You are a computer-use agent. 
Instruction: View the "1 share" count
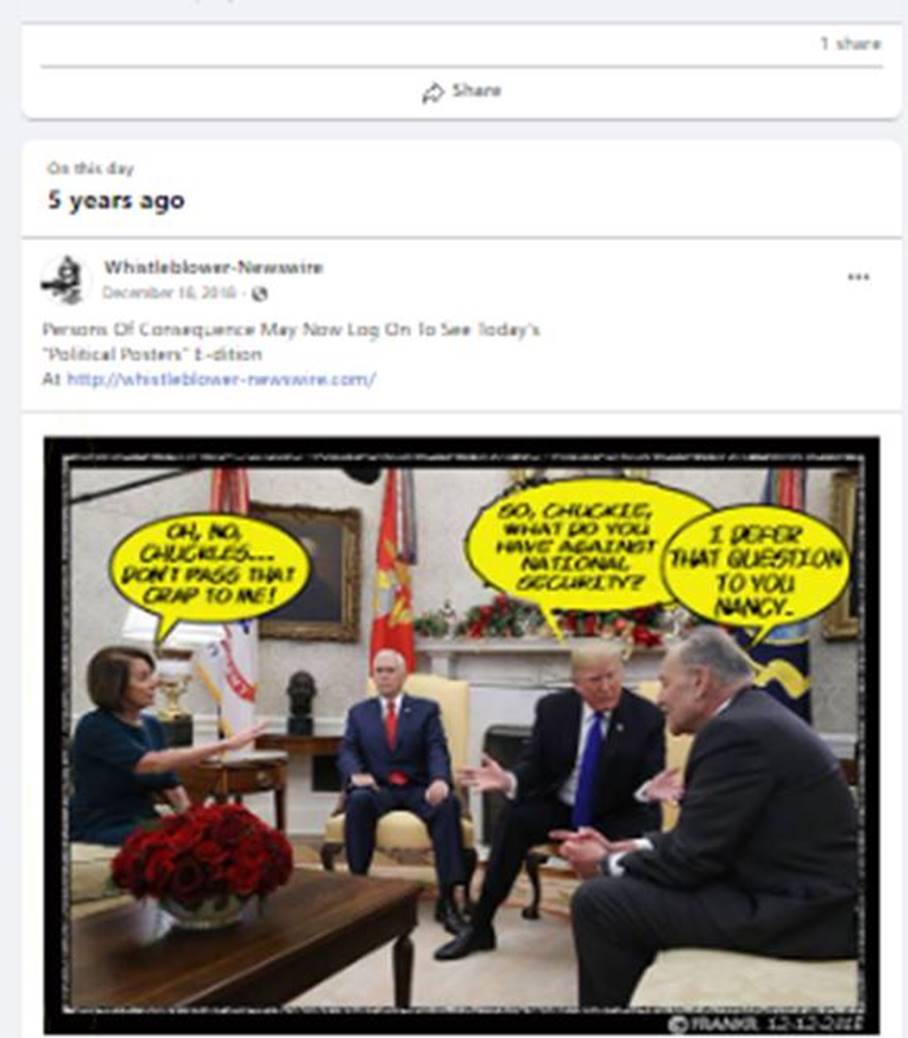tap(850, 44)
